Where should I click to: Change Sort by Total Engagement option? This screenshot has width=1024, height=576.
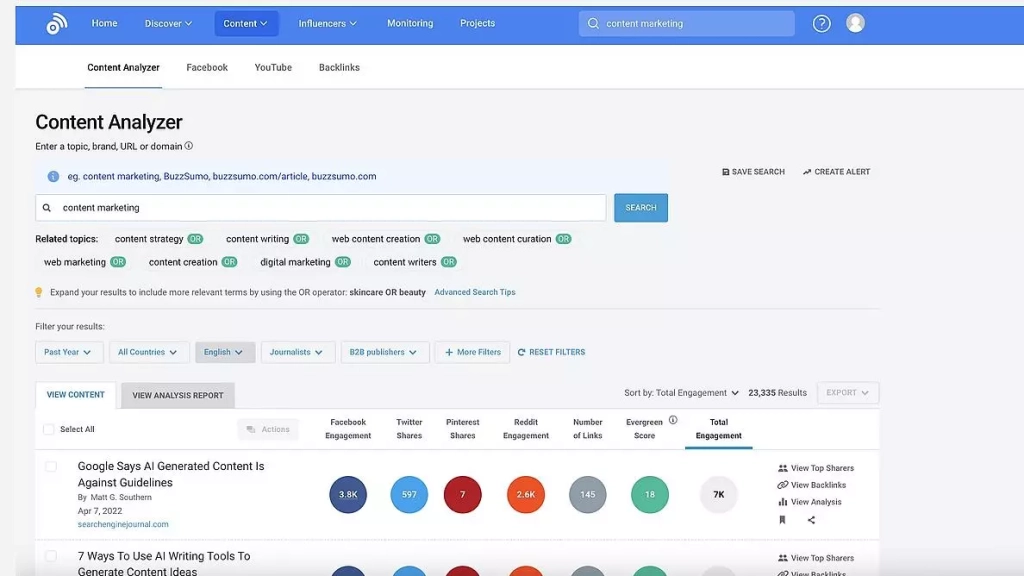tap(681, 392)
